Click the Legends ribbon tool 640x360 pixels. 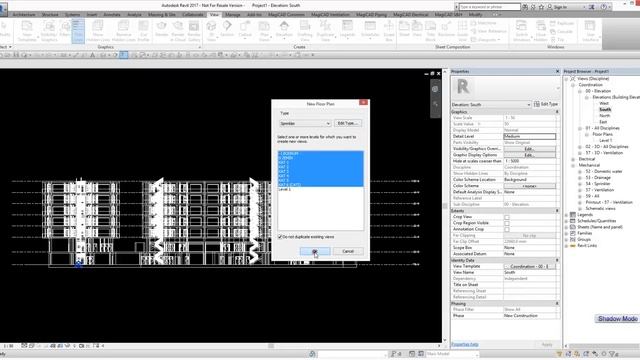[x=347, y=31]
